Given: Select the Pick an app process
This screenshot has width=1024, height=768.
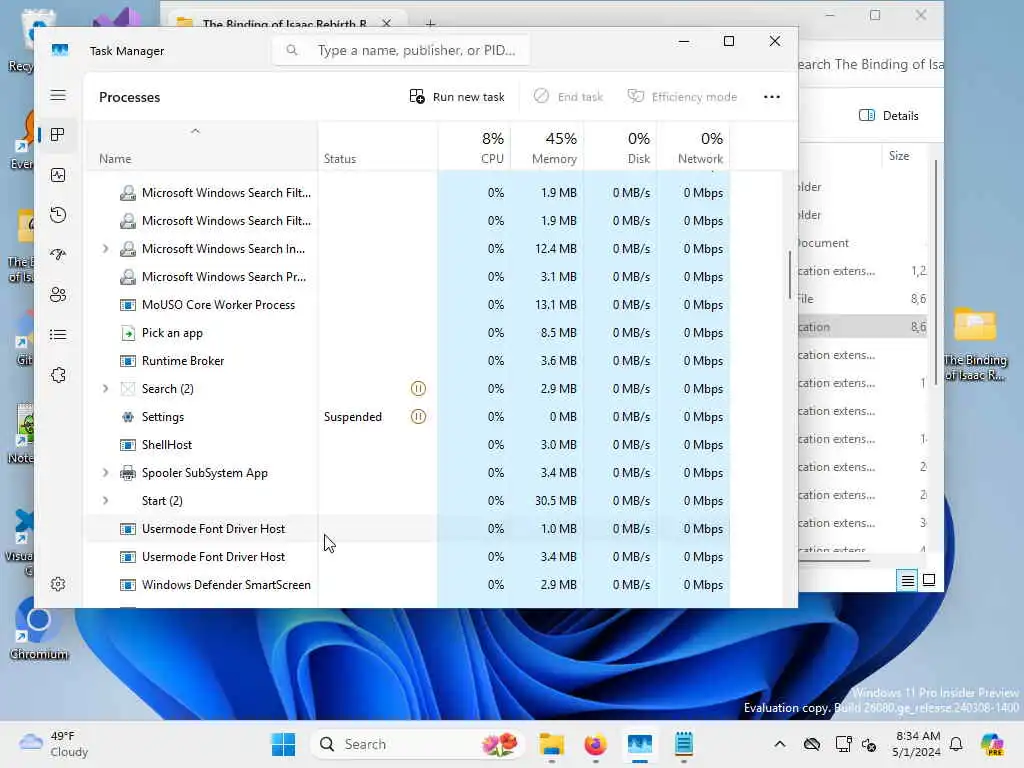Looking at the screenshot, I should [x=408, y=333].
